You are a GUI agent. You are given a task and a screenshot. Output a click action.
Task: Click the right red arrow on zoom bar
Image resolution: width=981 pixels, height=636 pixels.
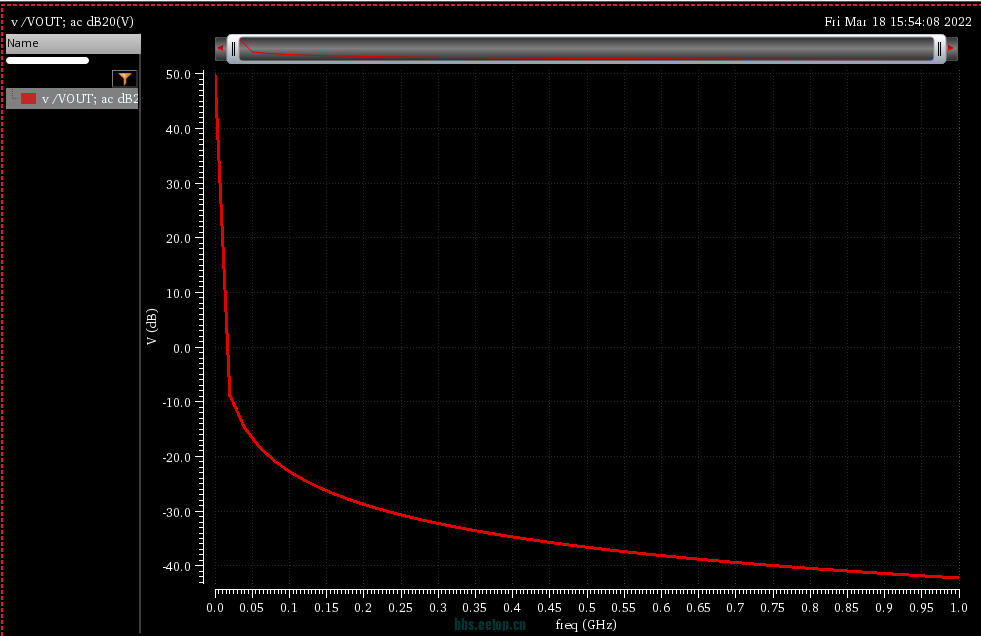pos(951,48)
